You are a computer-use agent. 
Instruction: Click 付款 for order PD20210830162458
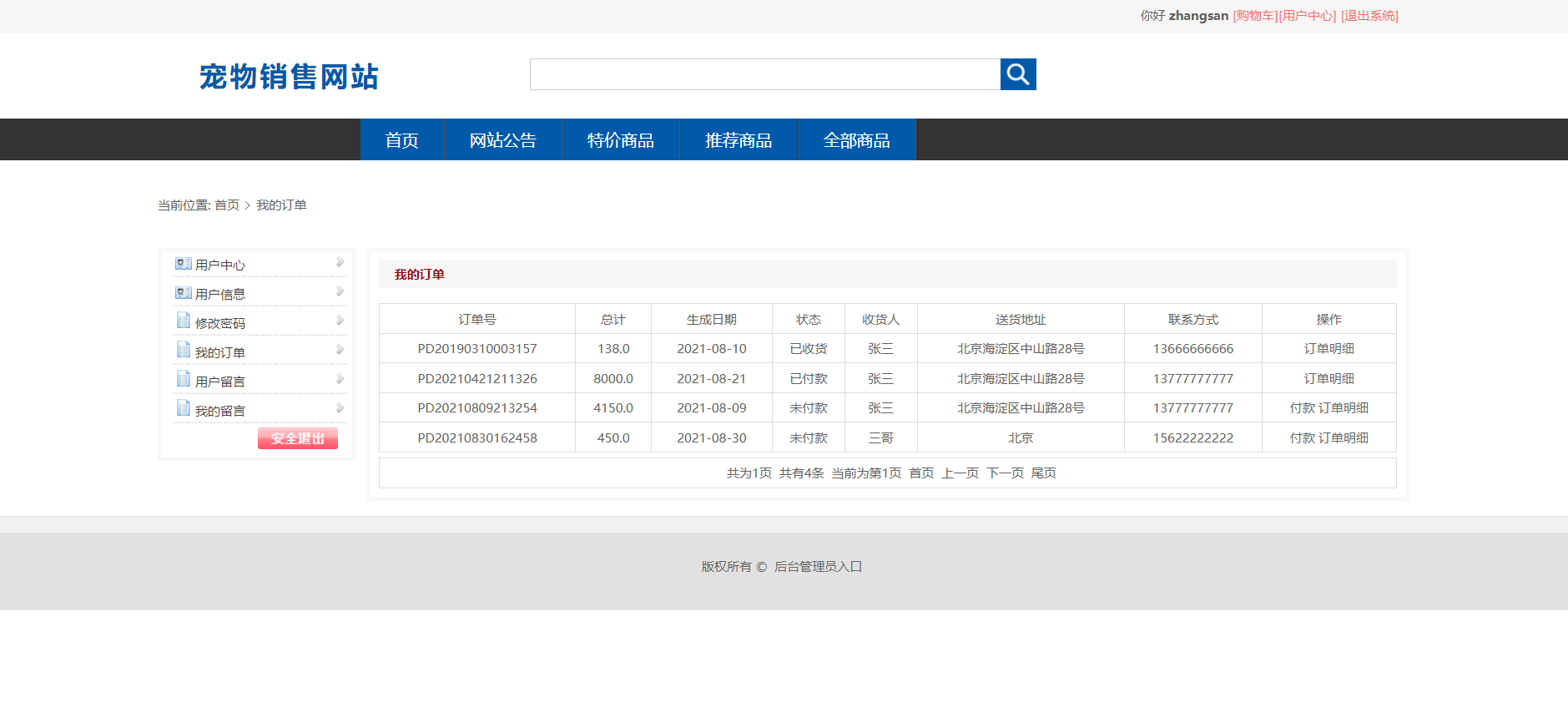pos(1302,437)
